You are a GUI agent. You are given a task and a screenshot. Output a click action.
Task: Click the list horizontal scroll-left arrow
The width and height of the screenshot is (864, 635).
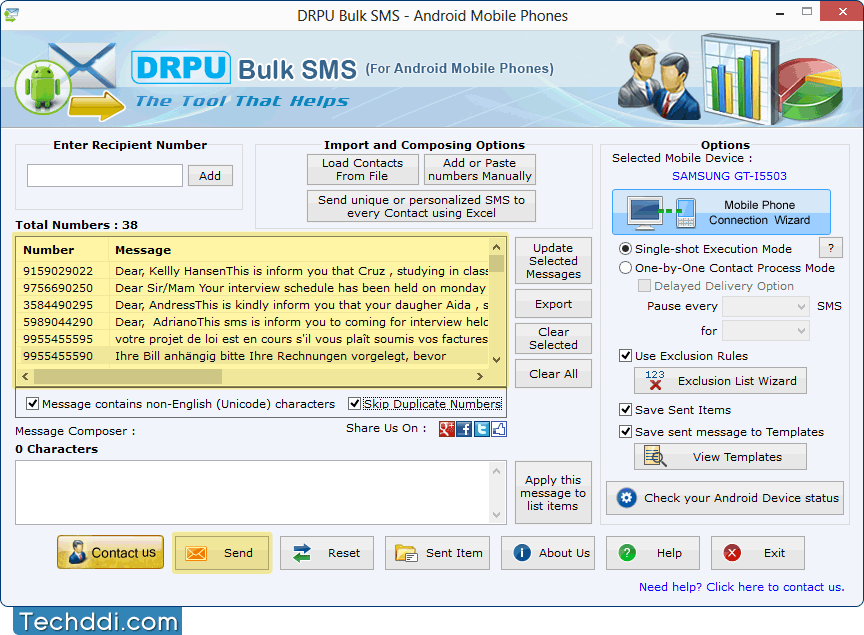25,376
